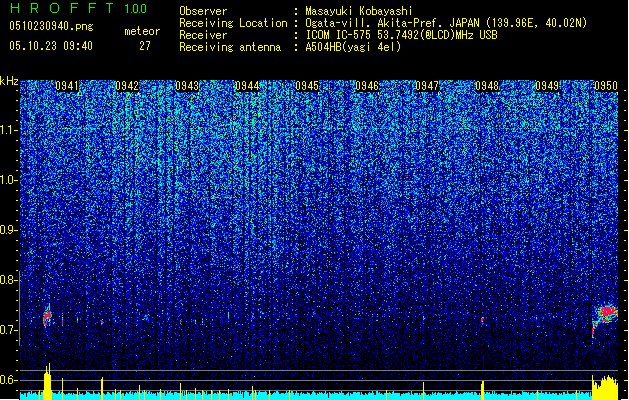
Task: Click the 1.0 frequency axis label
Action: (x=8, y=180)
